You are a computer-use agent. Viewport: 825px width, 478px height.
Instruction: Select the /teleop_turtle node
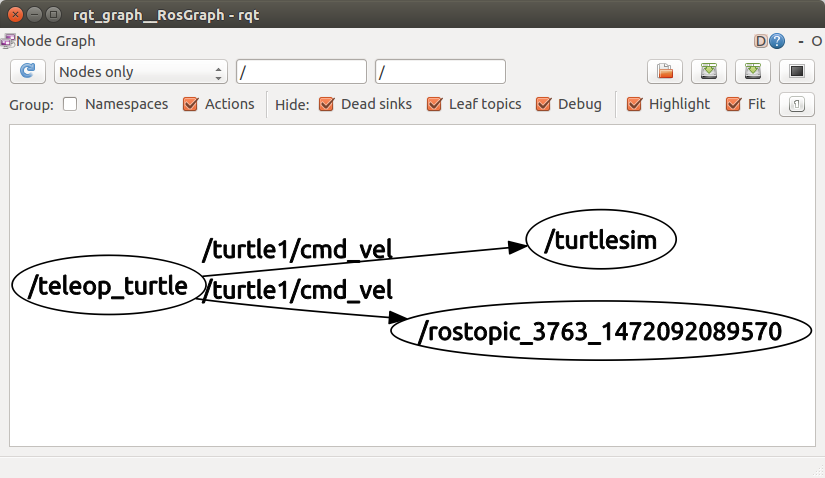(x=108, y=286)
